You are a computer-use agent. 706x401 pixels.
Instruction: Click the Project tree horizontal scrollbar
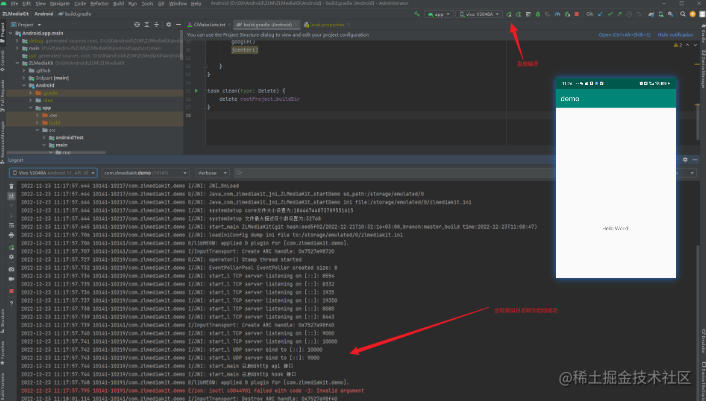[56, 153]
